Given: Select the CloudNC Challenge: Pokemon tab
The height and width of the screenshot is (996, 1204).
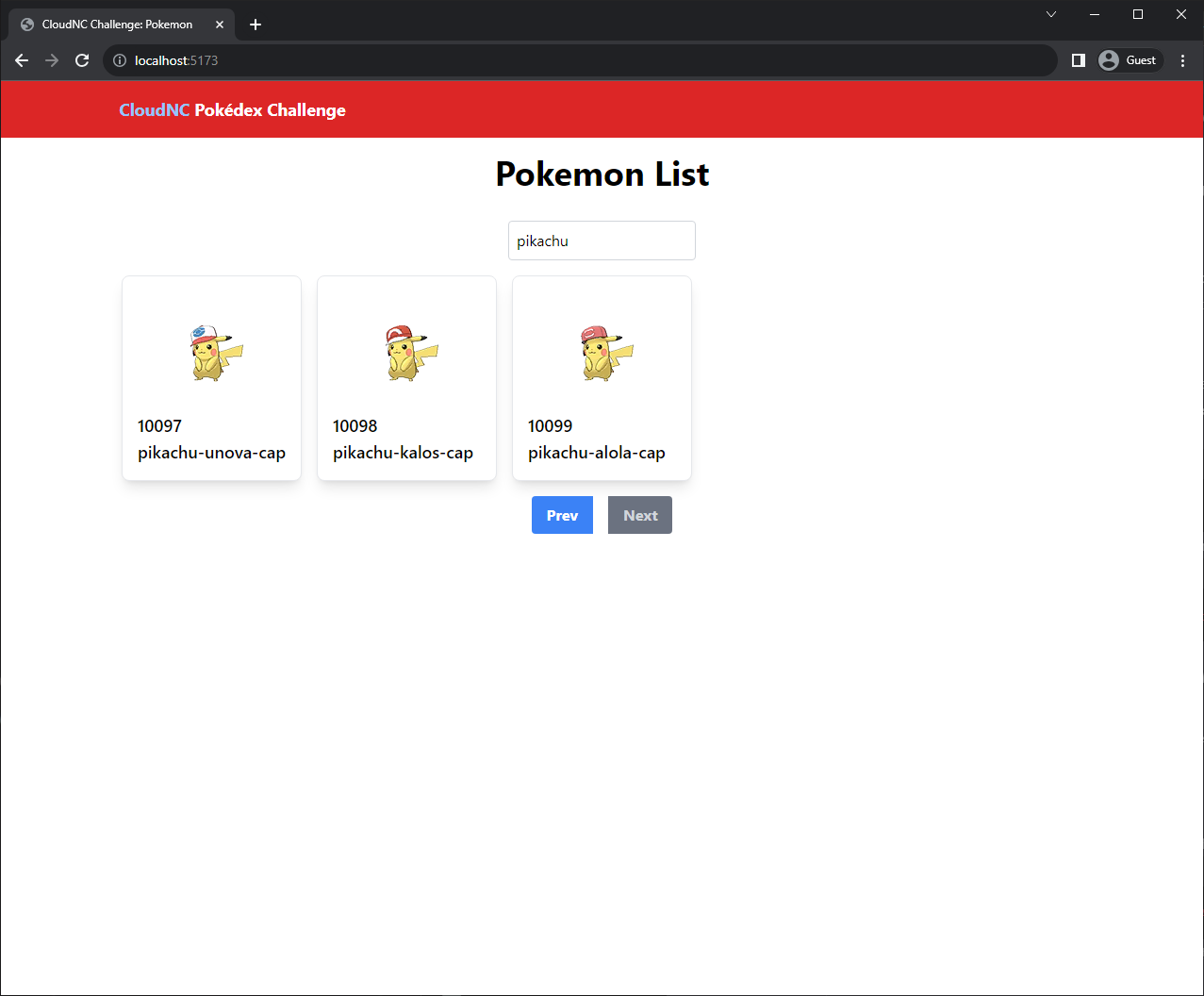Looking at the screenshot, I should [x=122, y=25].
